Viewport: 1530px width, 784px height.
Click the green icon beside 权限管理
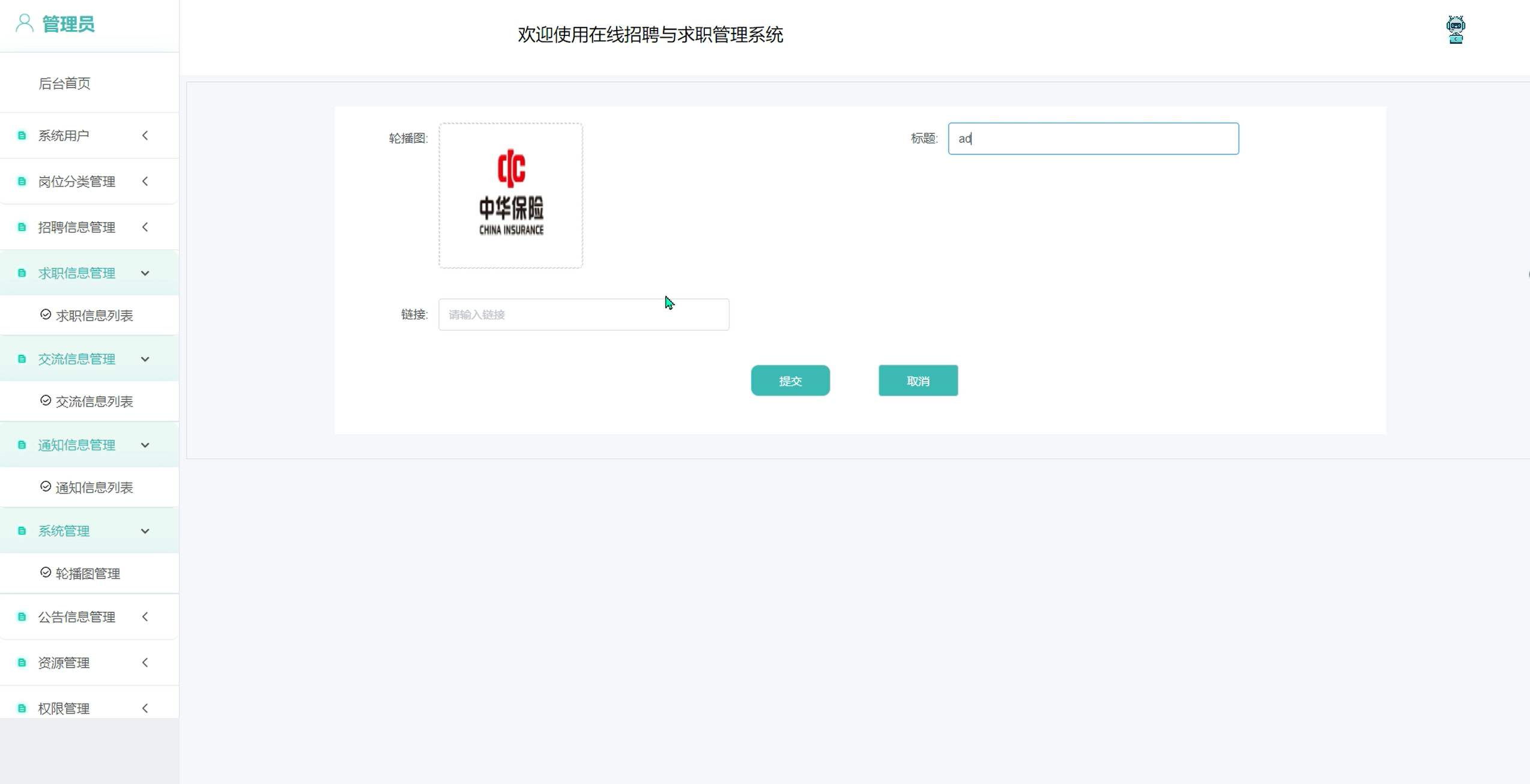[22, 708]
